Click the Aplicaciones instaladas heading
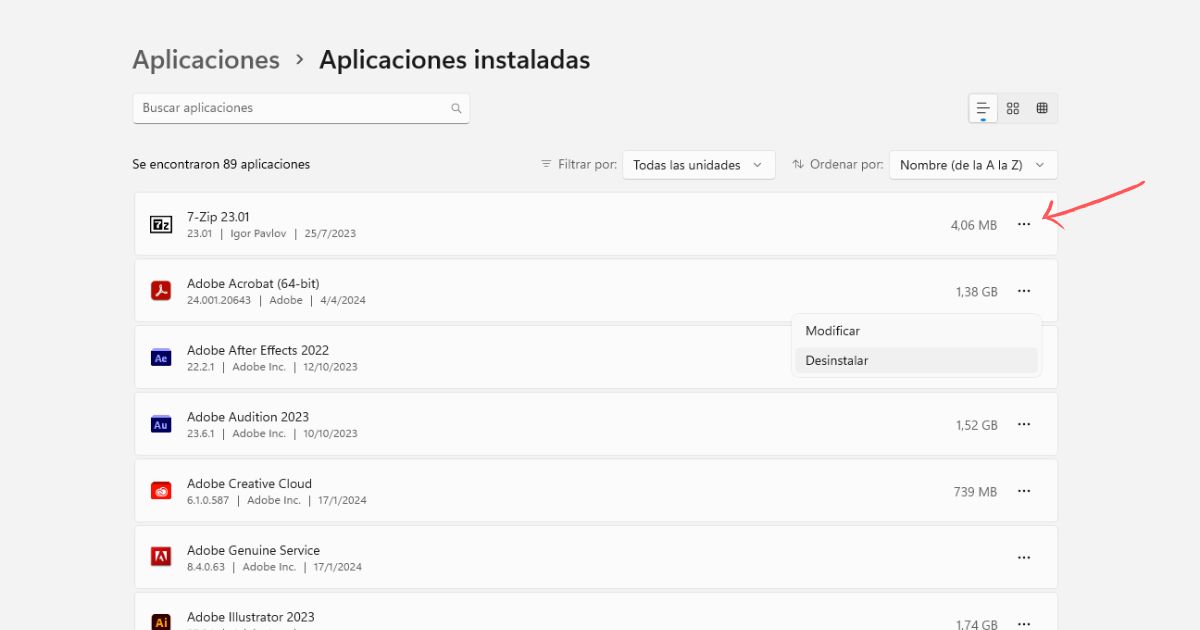Image resolution: width=1200 pixels, height=630 pixels. click(x=455, y=60)
